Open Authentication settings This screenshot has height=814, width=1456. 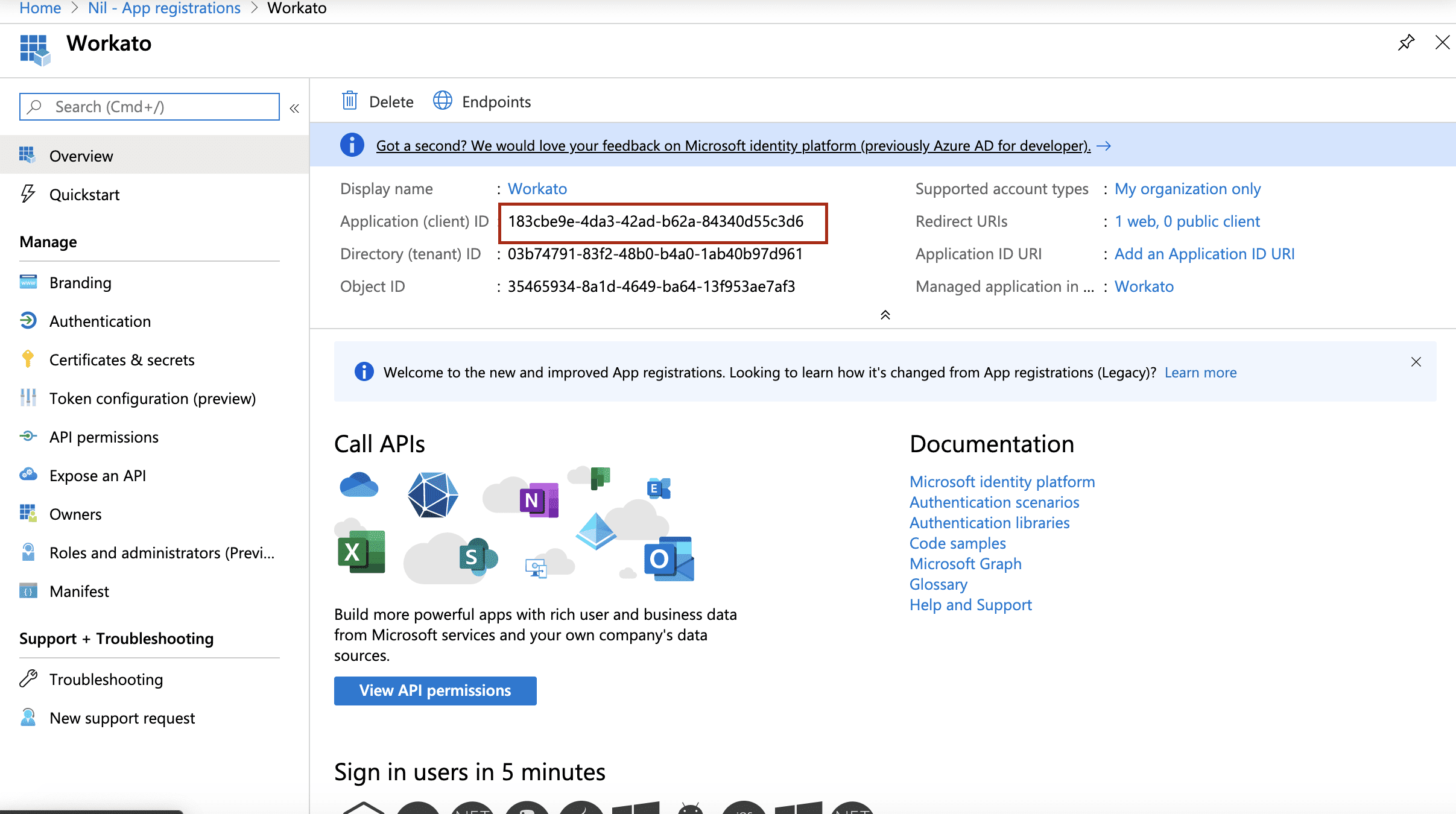[x=100, y=320]
